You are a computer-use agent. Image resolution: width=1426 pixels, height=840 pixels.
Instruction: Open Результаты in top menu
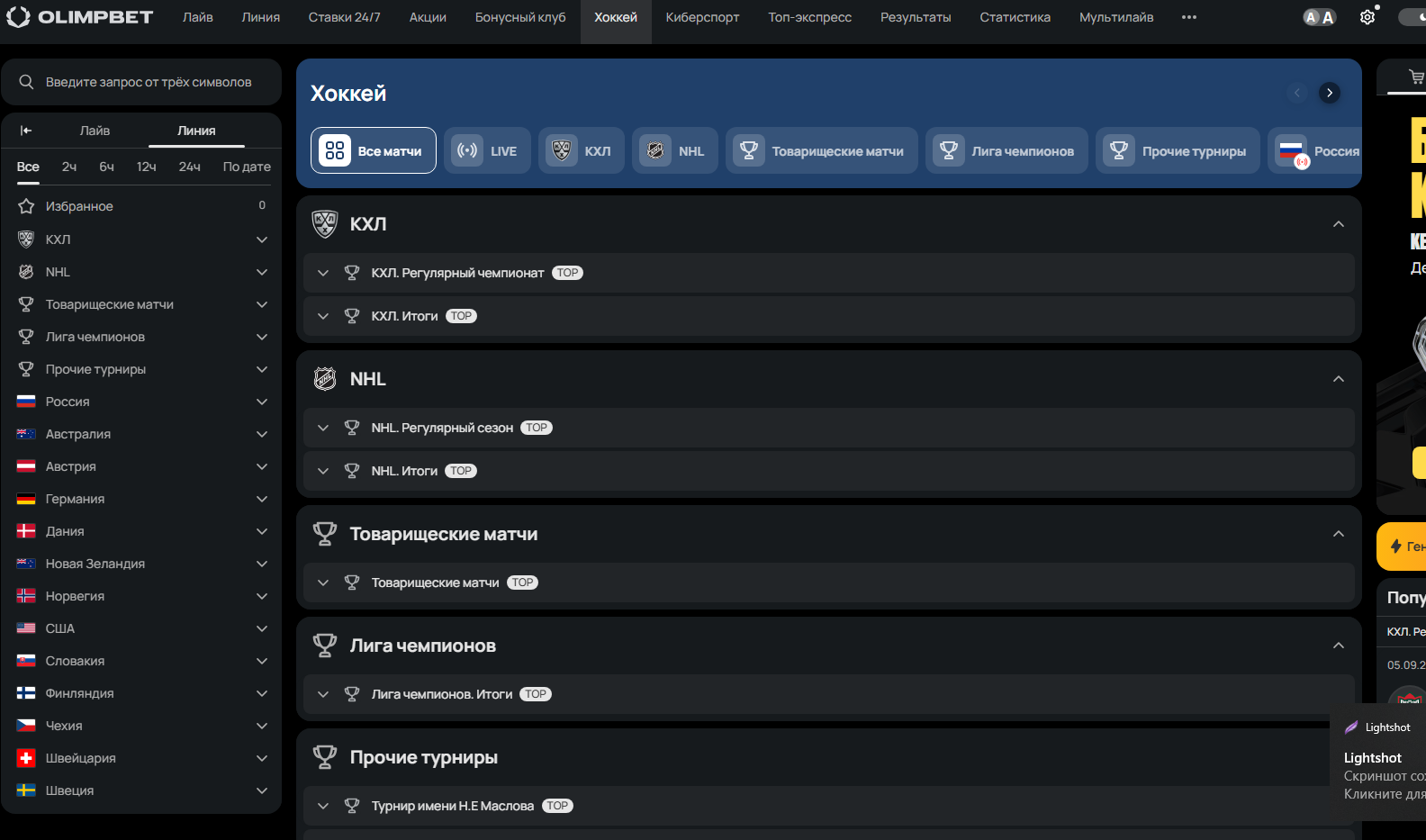tap(916, 17)
